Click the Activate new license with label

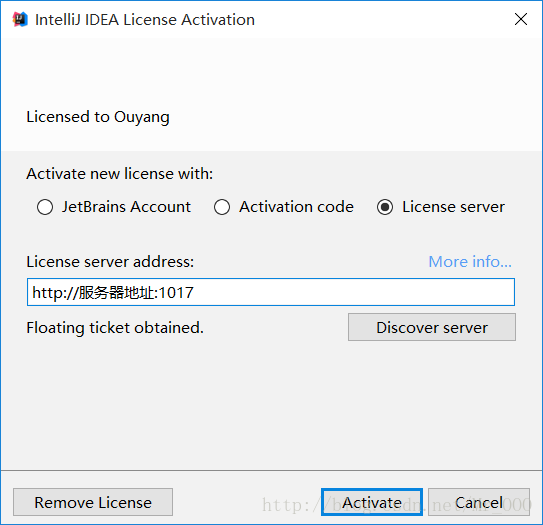[x=119, y=173]
